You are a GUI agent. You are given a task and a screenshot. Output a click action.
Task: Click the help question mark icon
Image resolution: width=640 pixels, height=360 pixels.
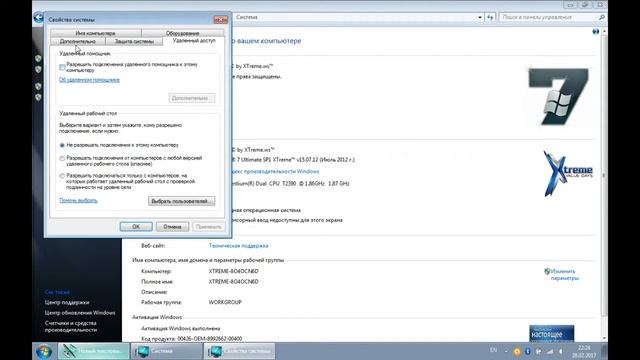point(596,31)
